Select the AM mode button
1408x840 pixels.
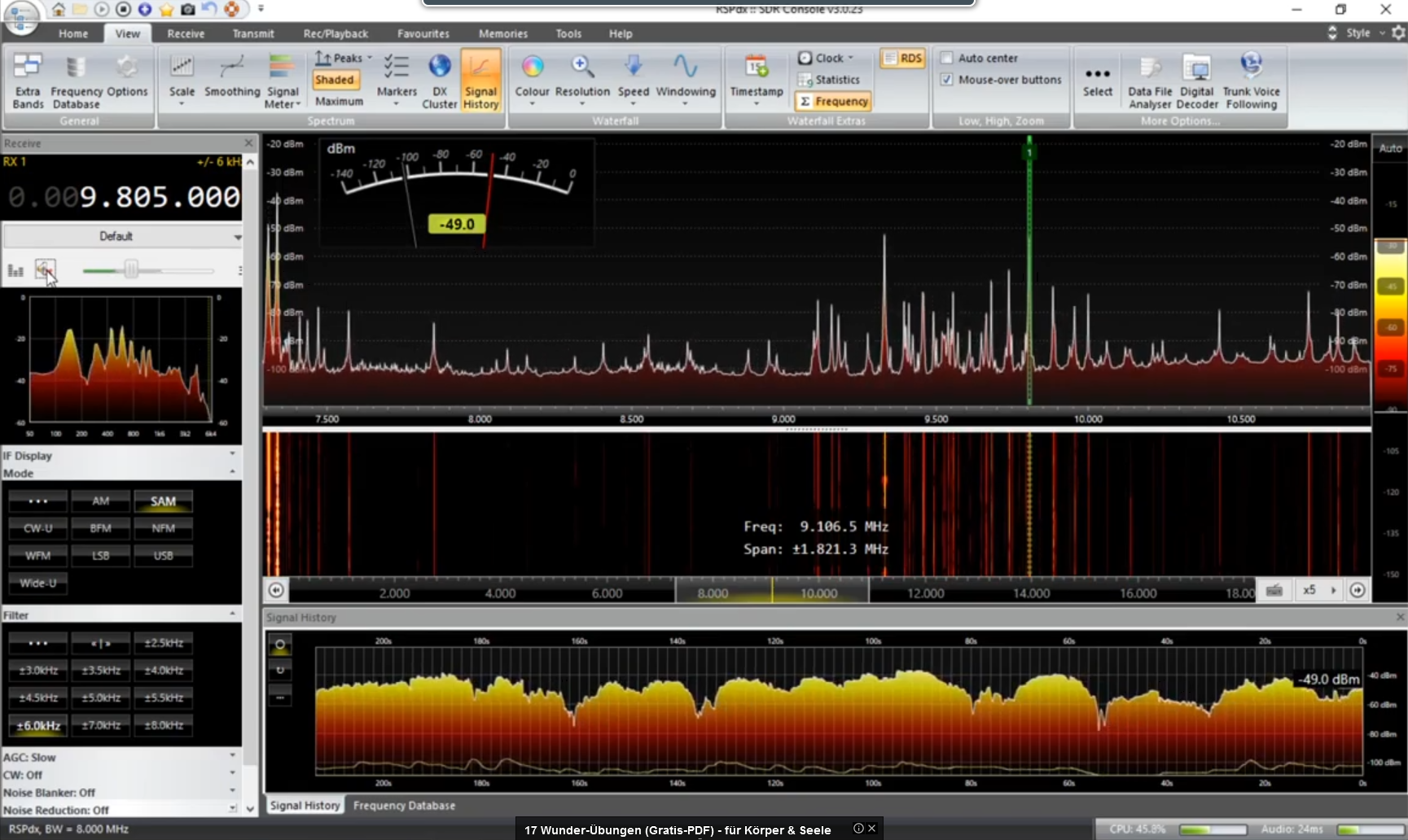click(x=100, y=501)
